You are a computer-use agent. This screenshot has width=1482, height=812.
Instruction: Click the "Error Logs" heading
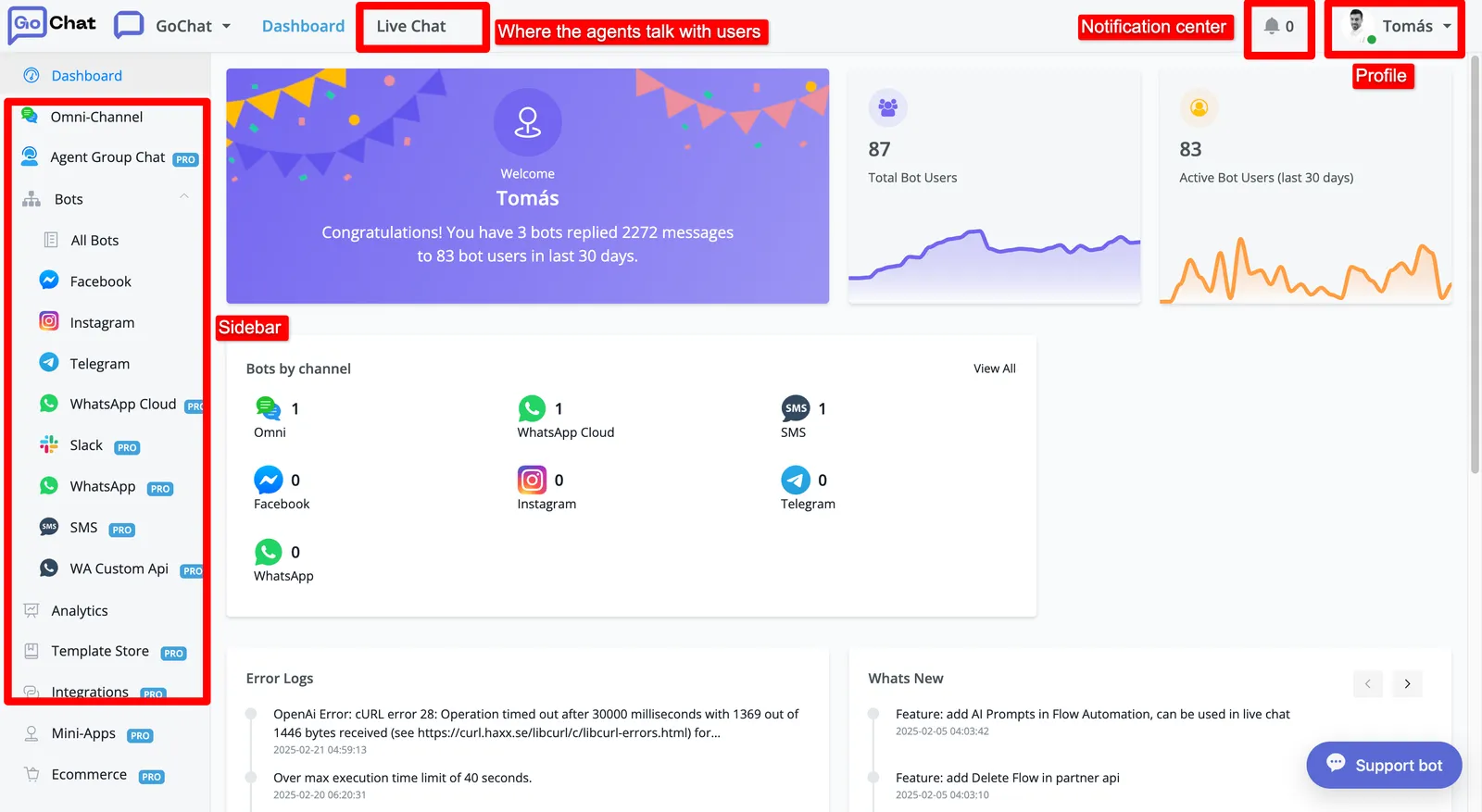point(280,679)
